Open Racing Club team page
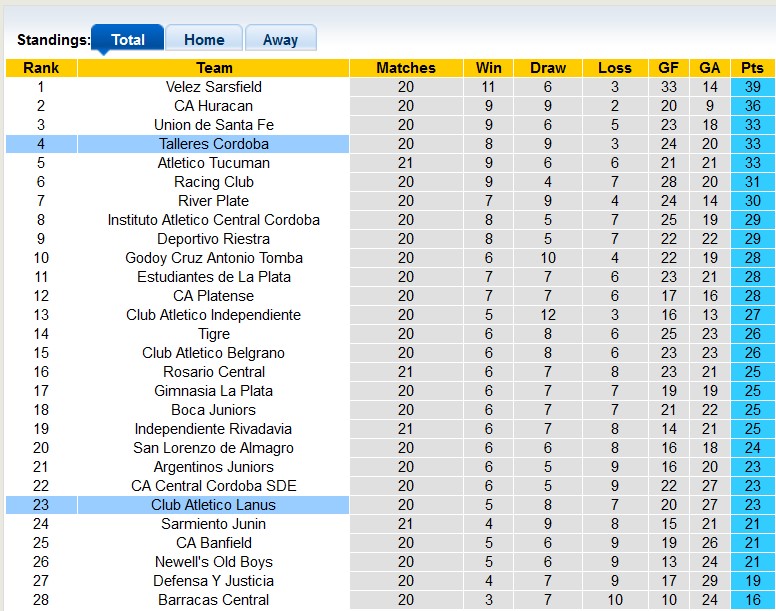This screenshot has width=776, height=611. click(x=214, y=182)
